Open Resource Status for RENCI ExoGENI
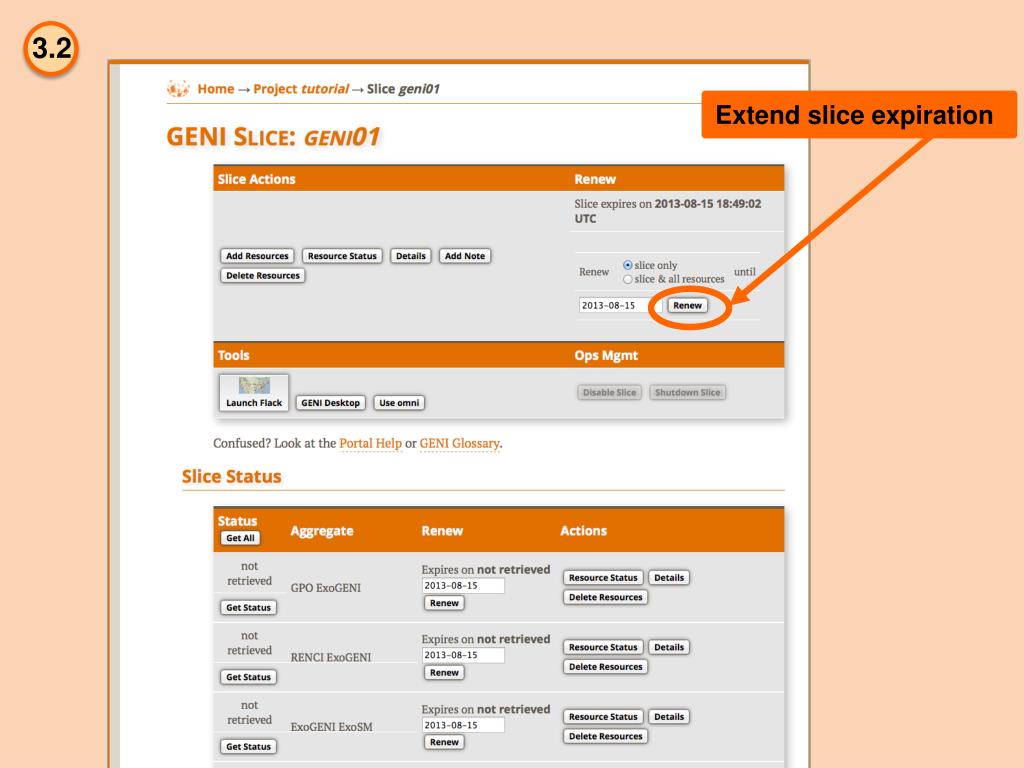1024x768 pixels. tap(603, 647)
